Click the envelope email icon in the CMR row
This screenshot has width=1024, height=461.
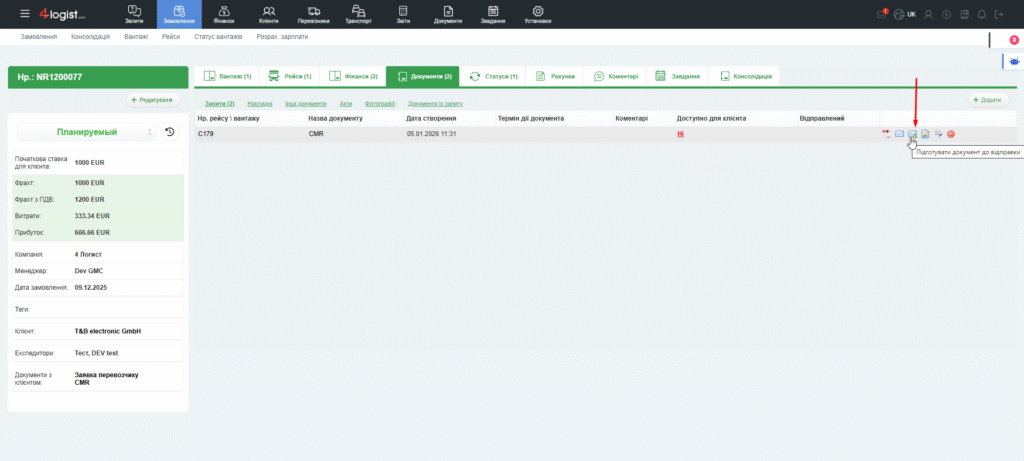pyautogui.click(x=899, y=134)
